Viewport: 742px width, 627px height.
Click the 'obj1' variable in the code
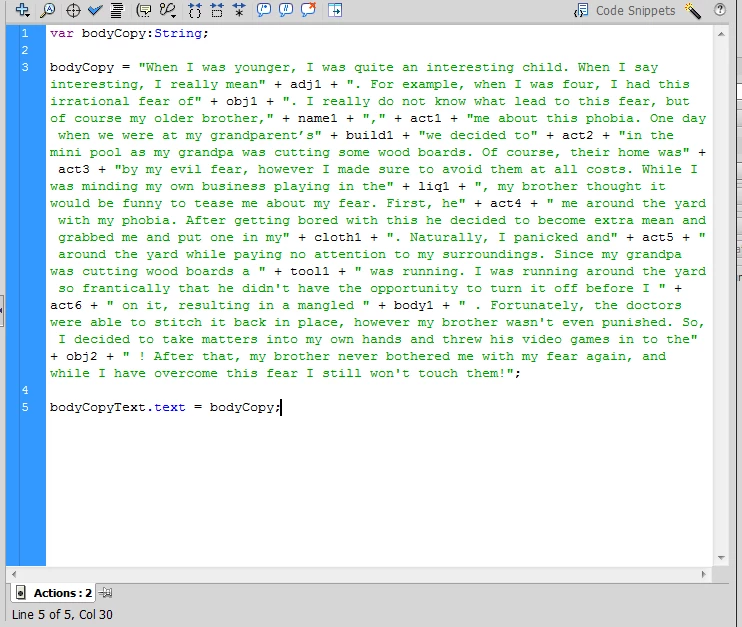coord(241,101)
